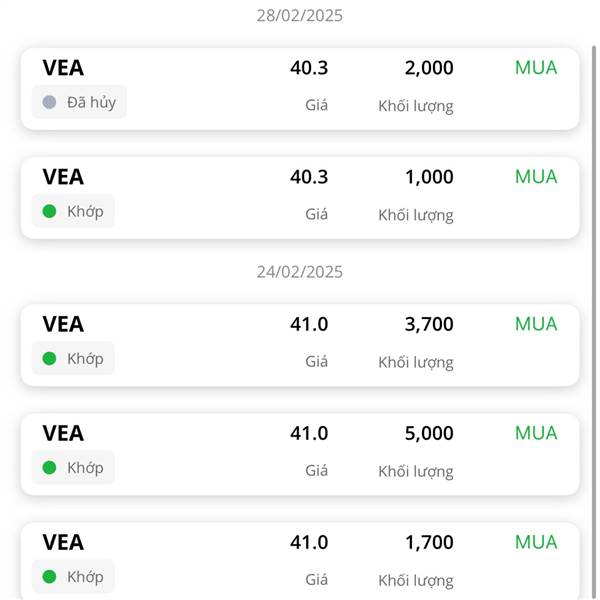Select the Đã hủy status badge
Screen dimensions: 600x600
tap(79, 102)
